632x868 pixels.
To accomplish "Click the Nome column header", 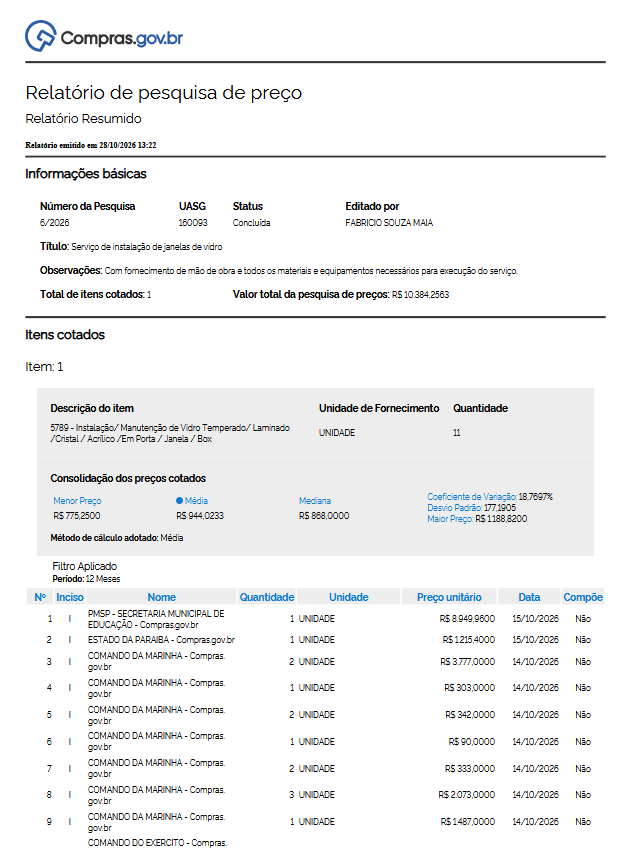I will (x=162, y=597).
